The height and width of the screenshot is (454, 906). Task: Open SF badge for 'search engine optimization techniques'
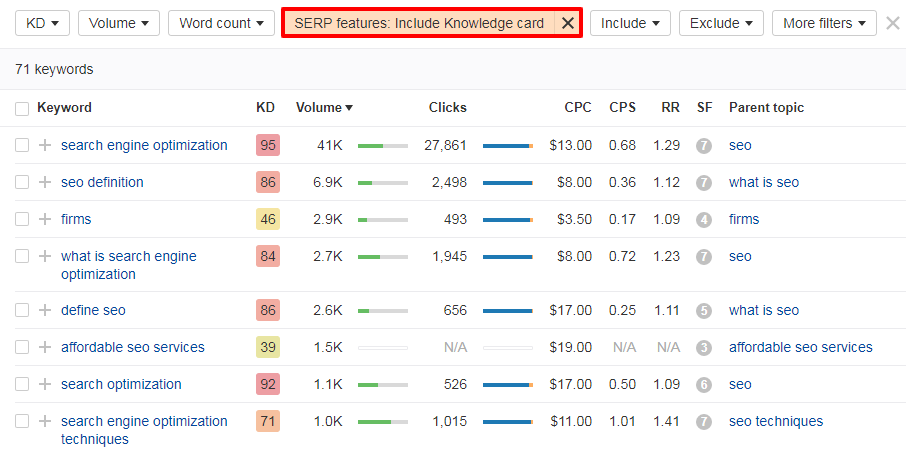703,422
